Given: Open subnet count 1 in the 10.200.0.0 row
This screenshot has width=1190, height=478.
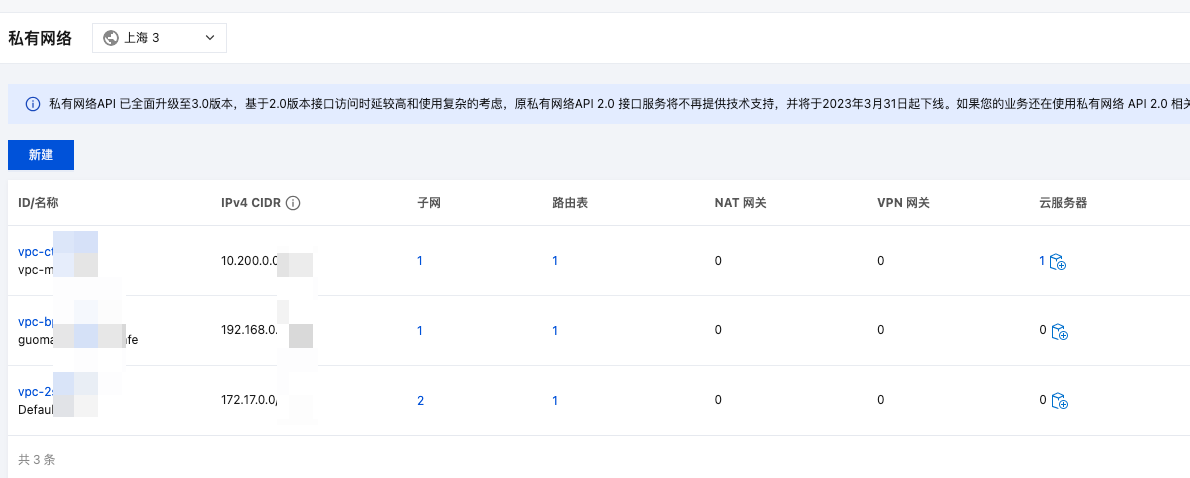Looking at the screenshot, I should click(x=420, y=261).
